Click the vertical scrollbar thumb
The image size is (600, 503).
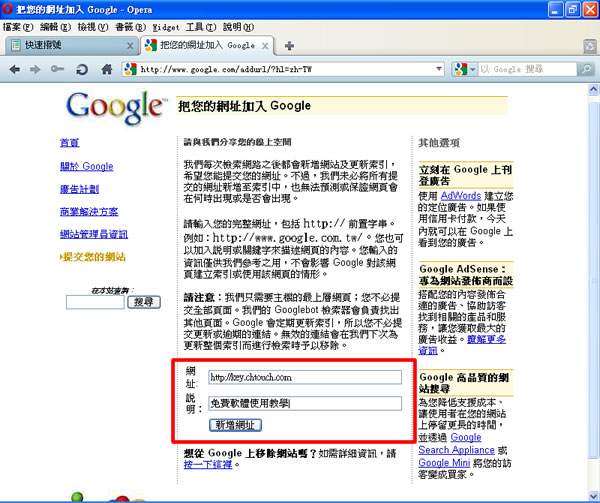click(593, 280)
